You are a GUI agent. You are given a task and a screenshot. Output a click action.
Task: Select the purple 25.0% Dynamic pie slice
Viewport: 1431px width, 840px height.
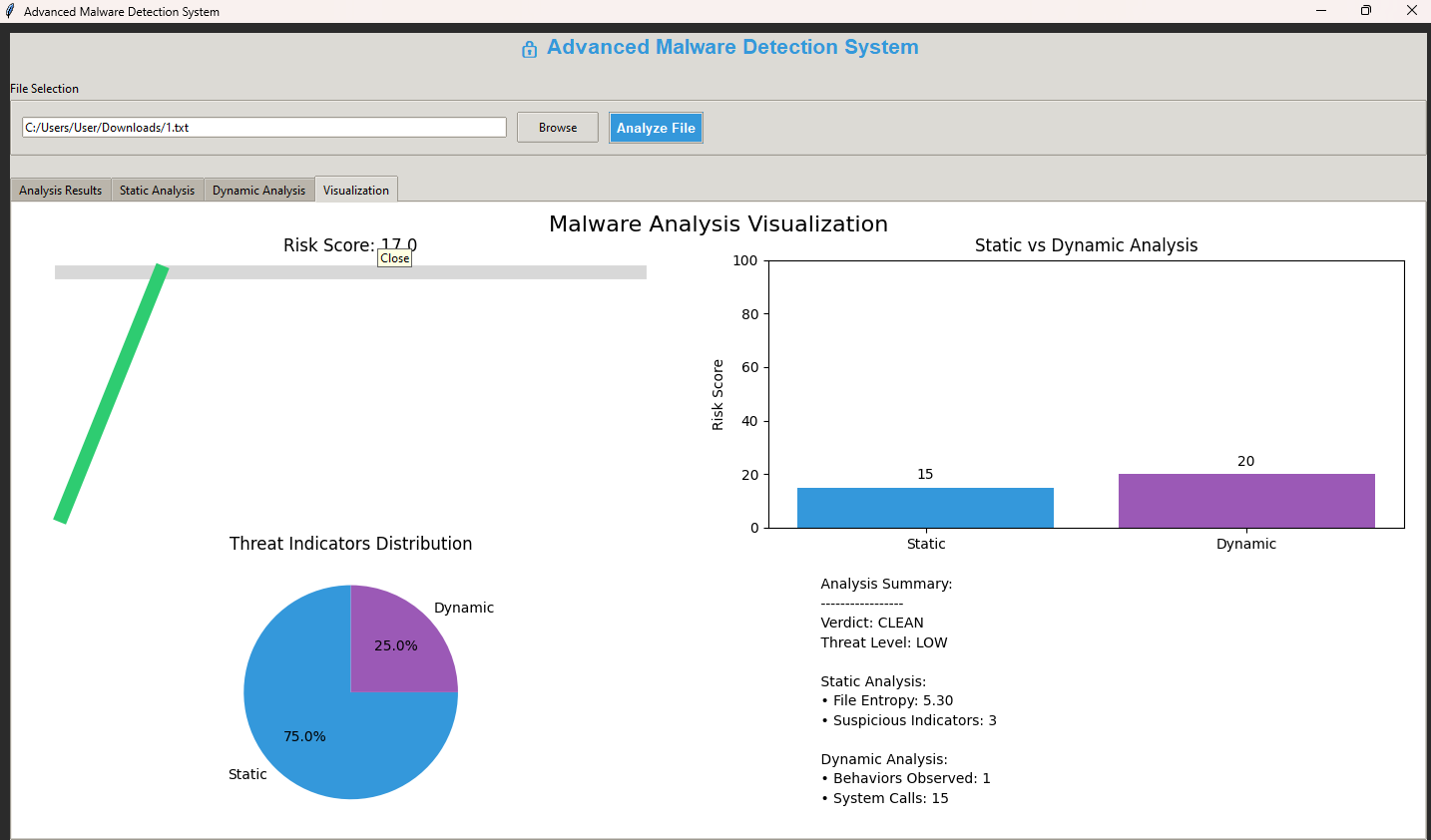click(x=399, y=643)
